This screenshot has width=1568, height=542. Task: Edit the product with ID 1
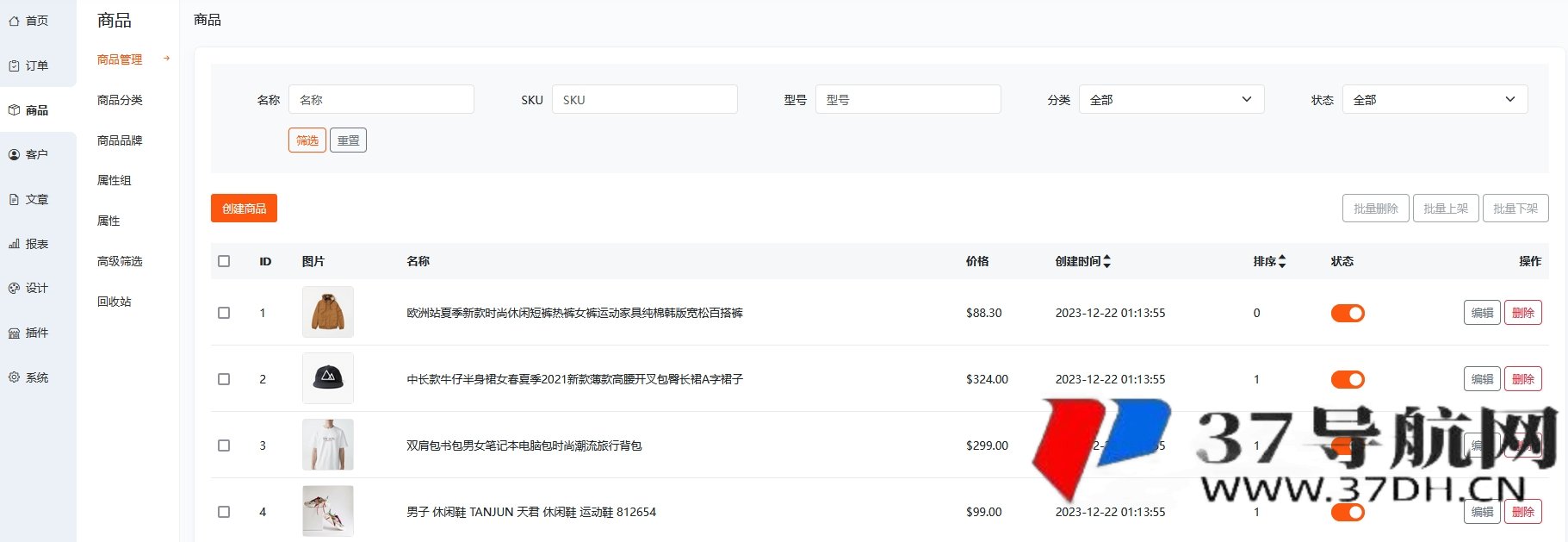click(x=1482, y=313)
